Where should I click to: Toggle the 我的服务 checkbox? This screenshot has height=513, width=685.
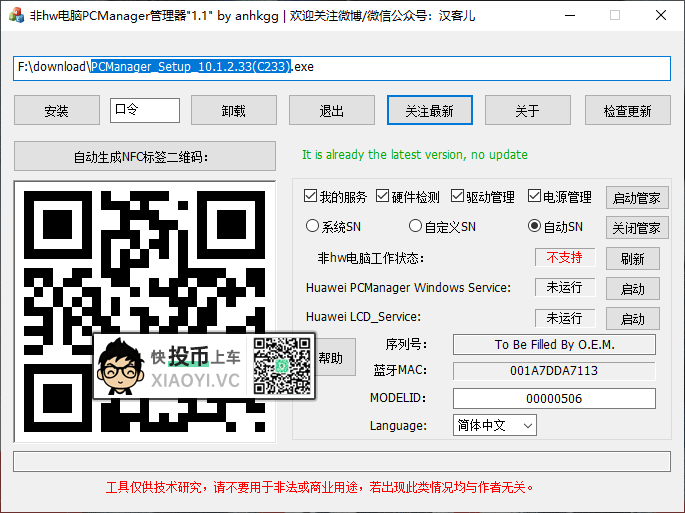click(311, 196)
